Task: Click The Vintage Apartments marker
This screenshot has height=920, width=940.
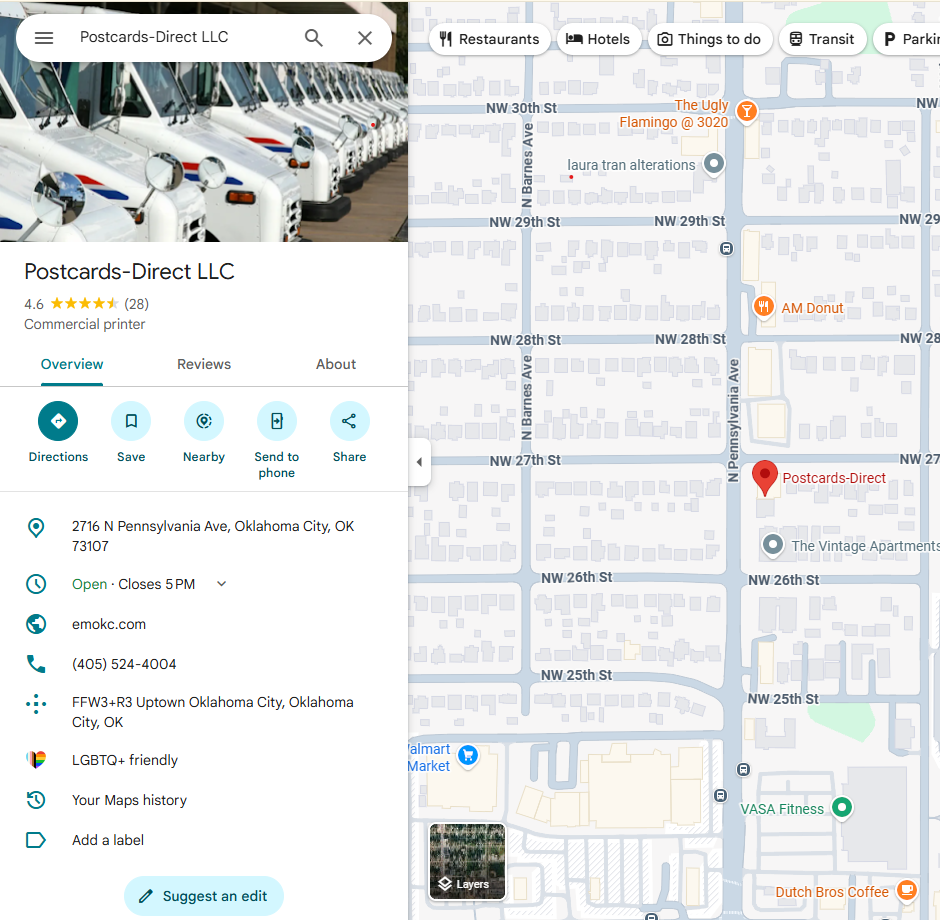Action: pos(773,545)
